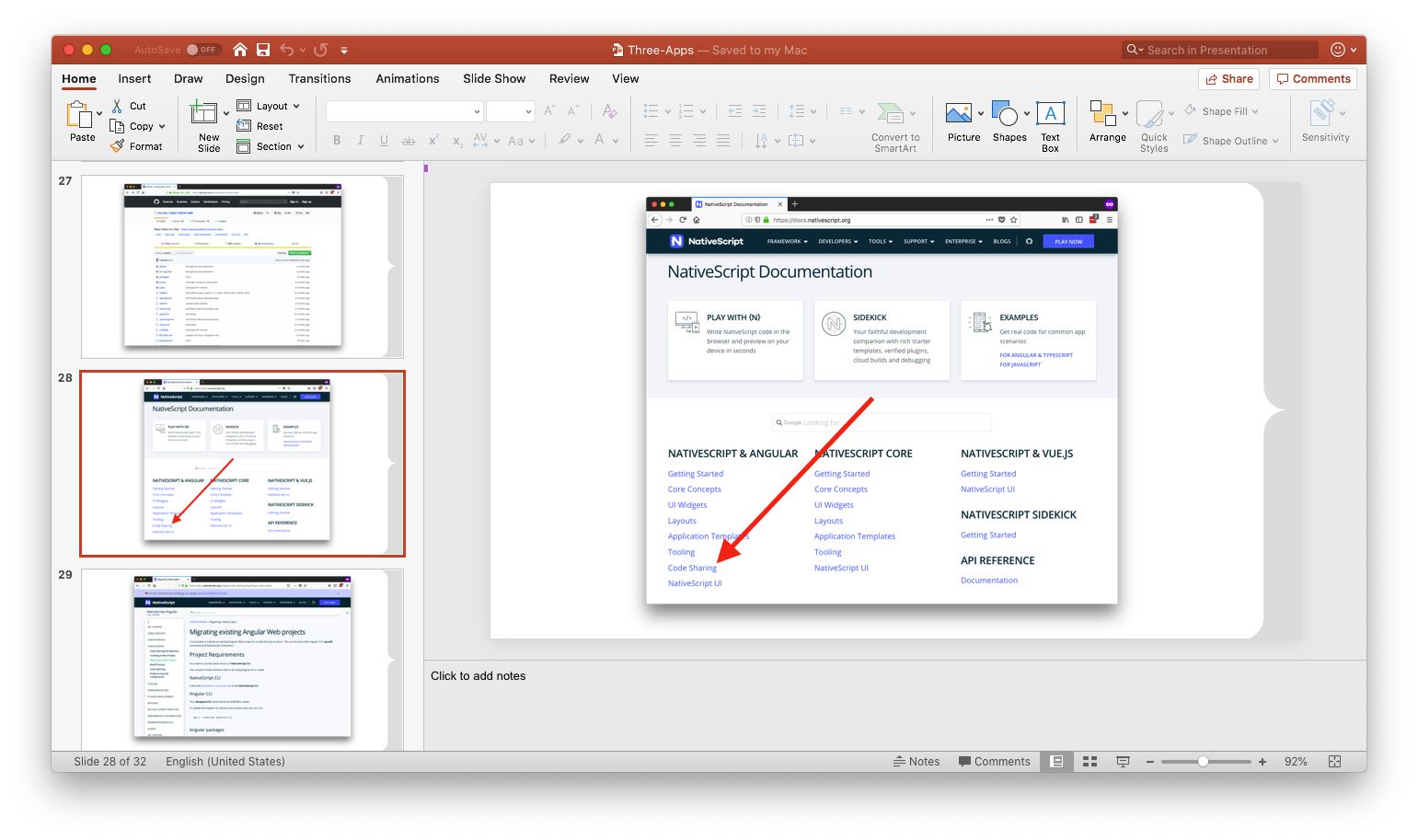Screen dimensions: 1418x840
Task: Click the Share button
Action: point(1229,79)
